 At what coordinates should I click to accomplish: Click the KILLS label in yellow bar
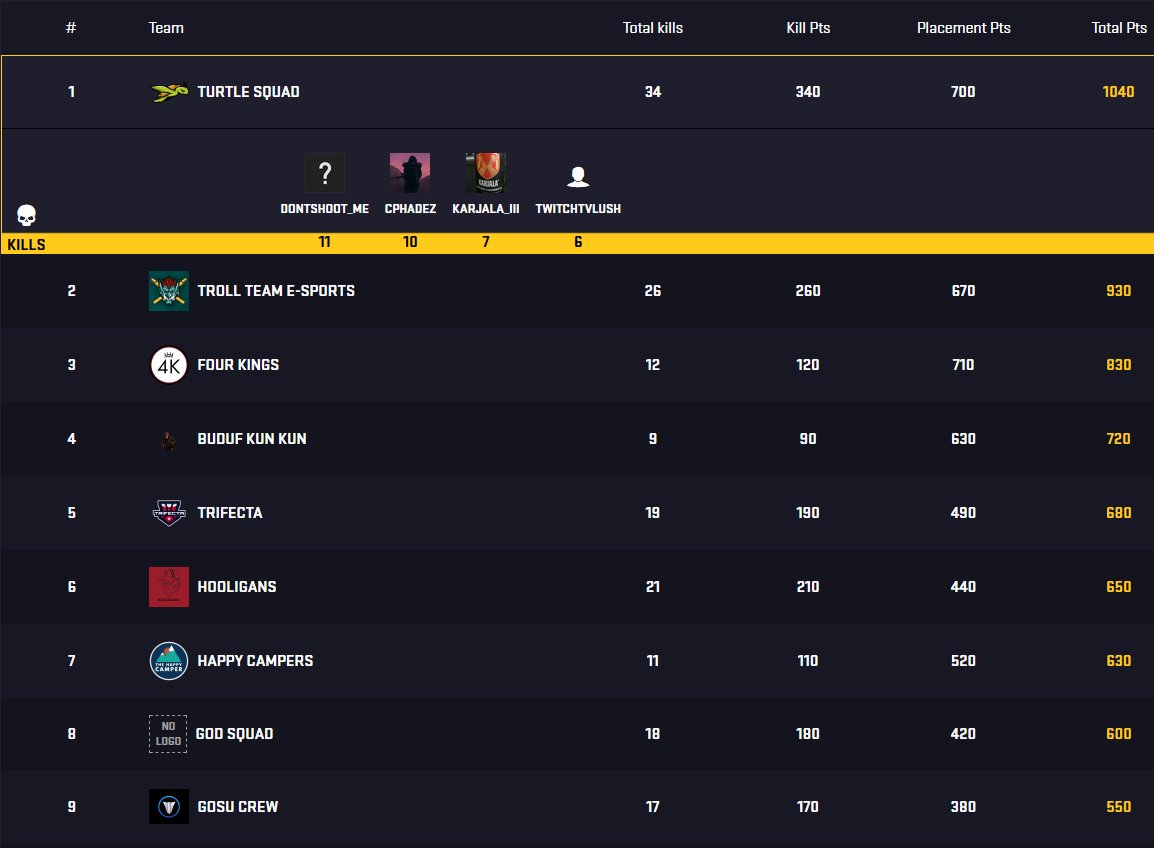(26, 244)
